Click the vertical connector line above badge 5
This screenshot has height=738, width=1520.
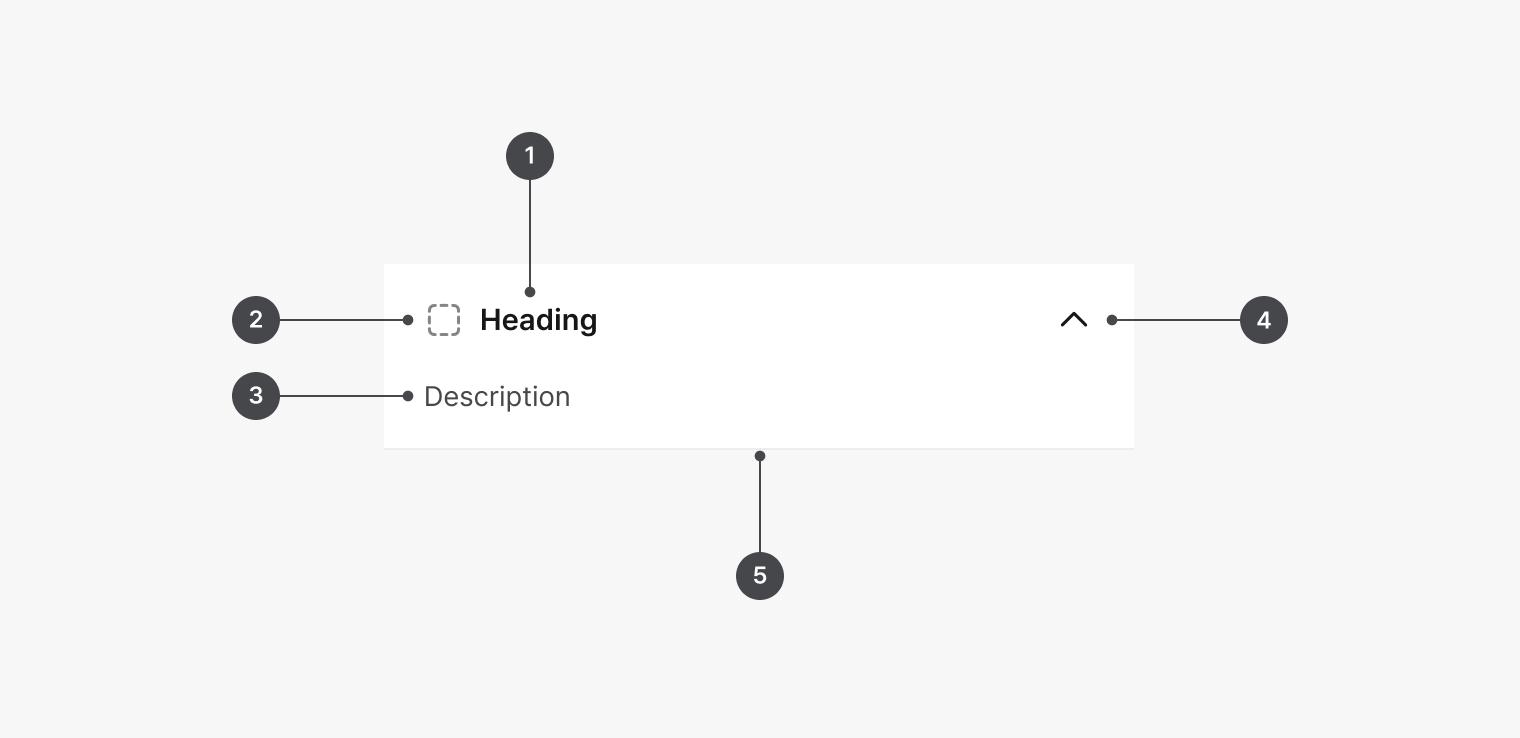(760, 505)
